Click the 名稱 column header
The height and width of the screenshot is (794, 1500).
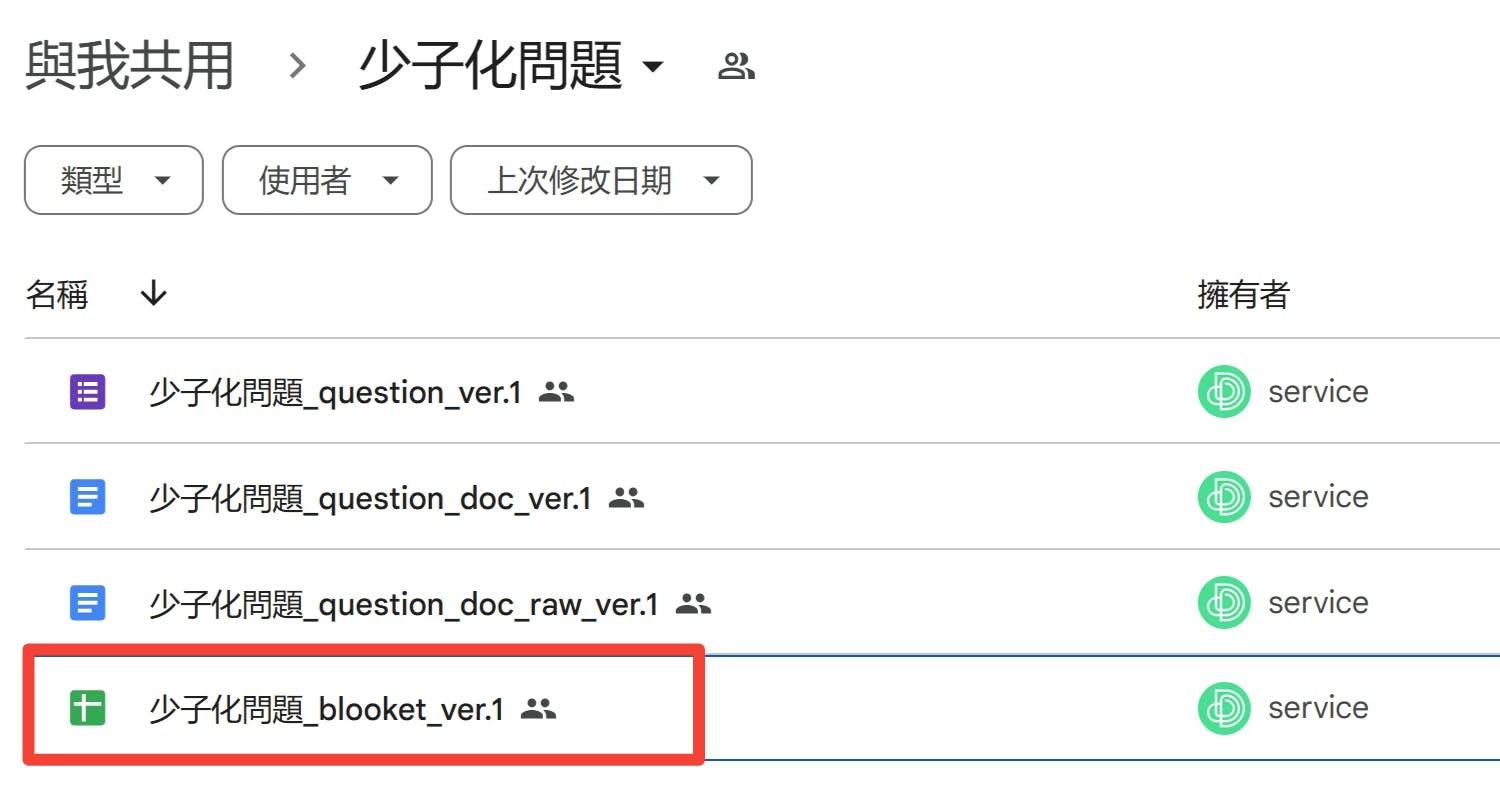(57, 294)
